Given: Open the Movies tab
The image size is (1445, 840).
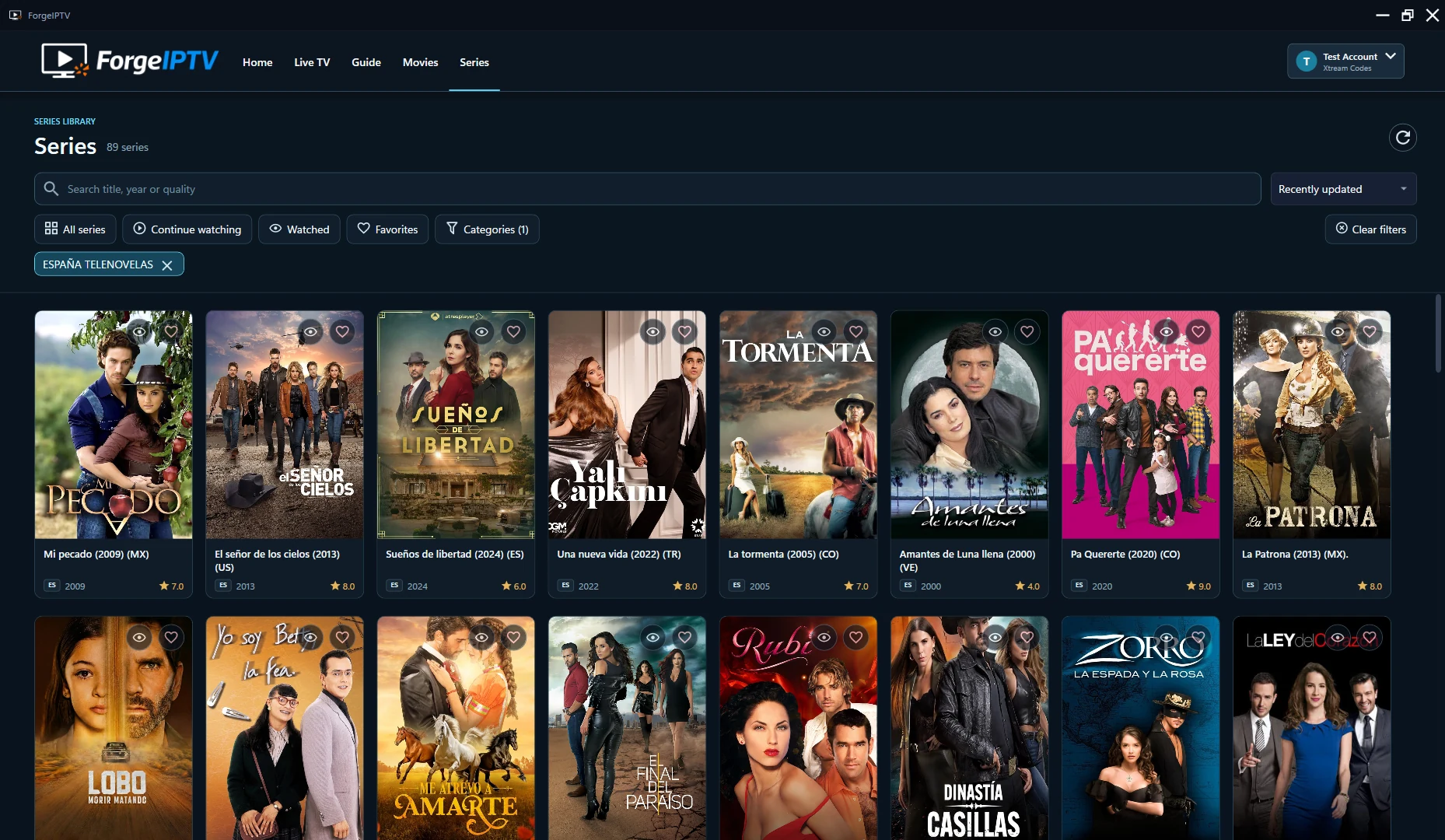Looking at the screenshot, I should tap(420, 62).
